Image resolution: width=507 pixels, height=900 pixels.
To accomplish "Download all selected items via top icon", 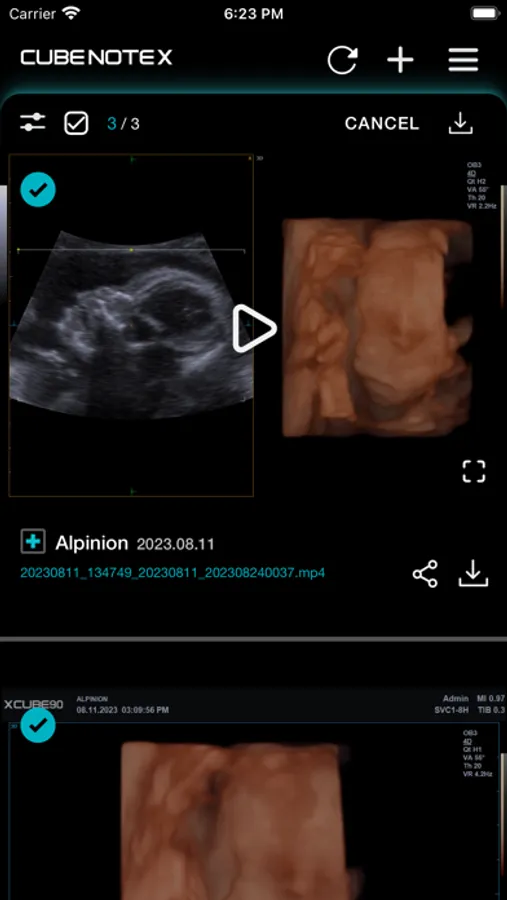I will [460, 123].
